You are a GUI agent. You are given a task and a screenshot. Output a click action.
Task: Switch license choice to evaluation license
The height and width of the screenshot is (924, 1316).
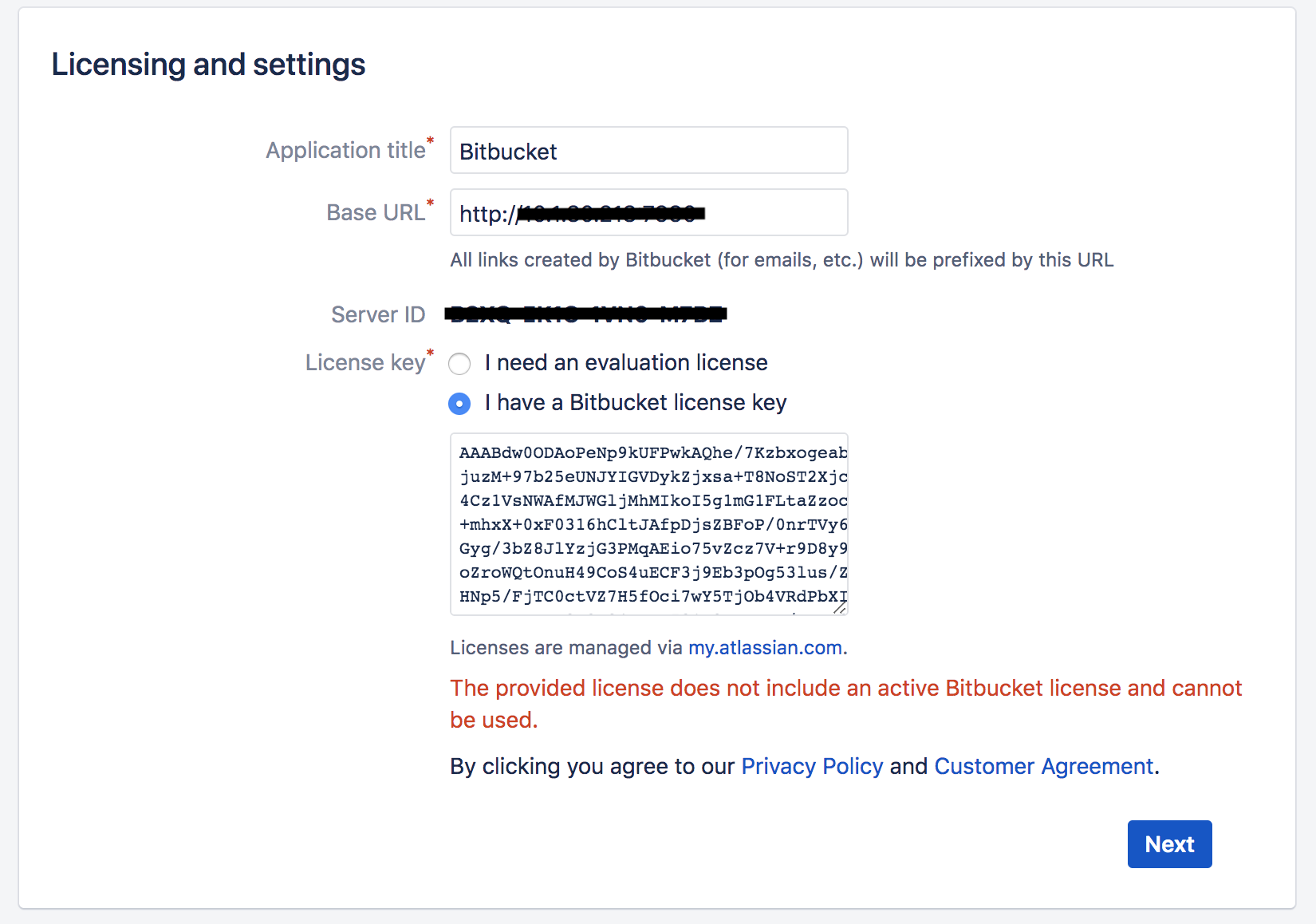tap(459, 364)
